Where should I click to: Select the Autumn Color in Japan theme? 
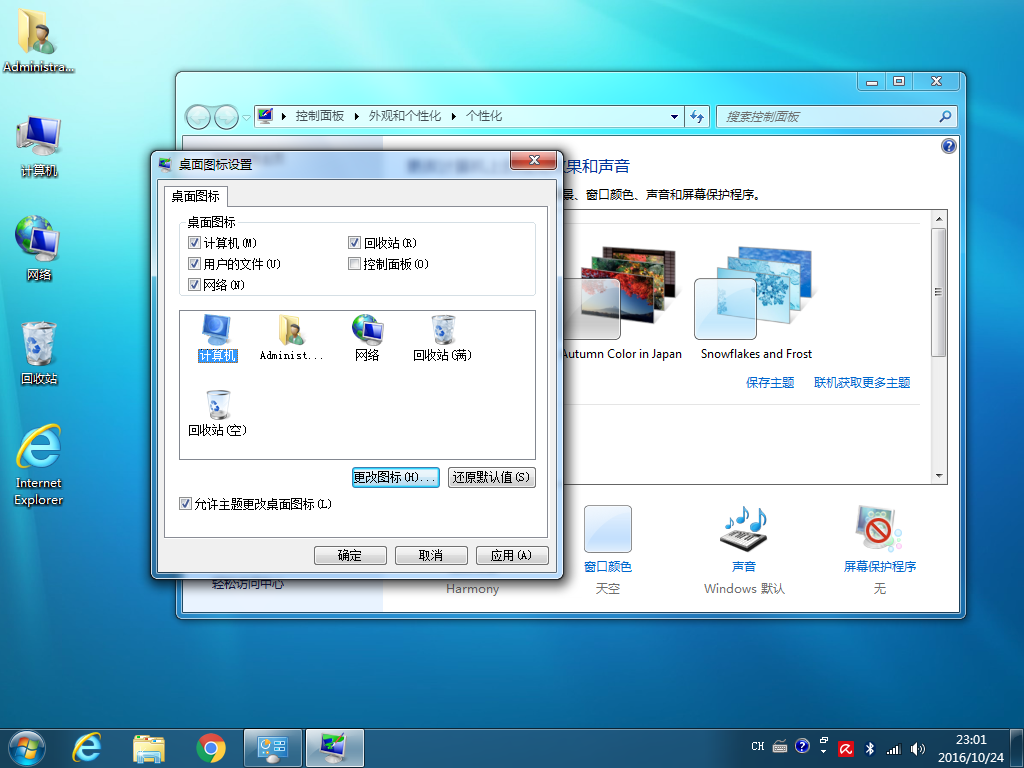click(x=620, y=304)
